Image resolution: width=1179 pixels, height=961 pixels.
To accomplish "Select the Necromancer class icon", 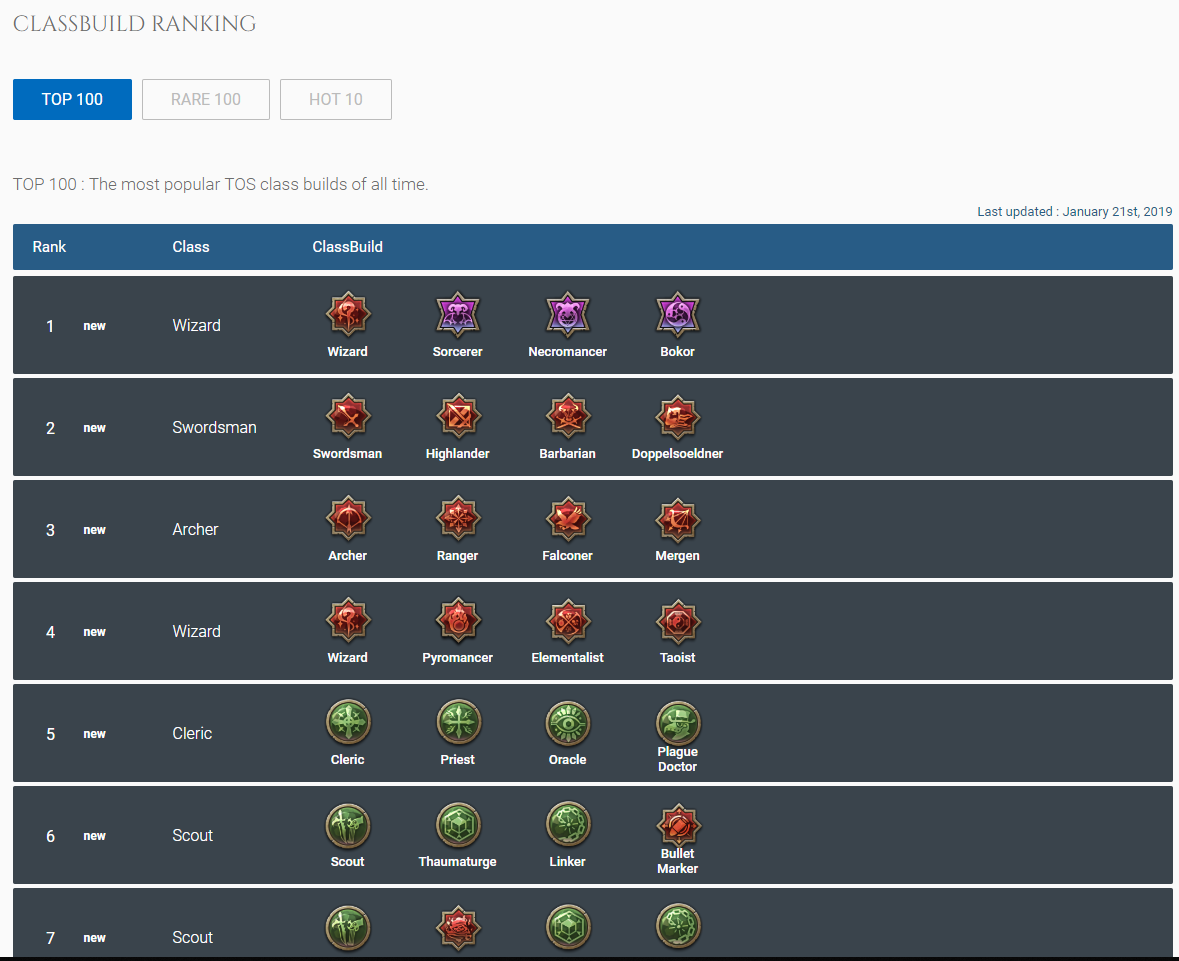I will click(568, 316).
